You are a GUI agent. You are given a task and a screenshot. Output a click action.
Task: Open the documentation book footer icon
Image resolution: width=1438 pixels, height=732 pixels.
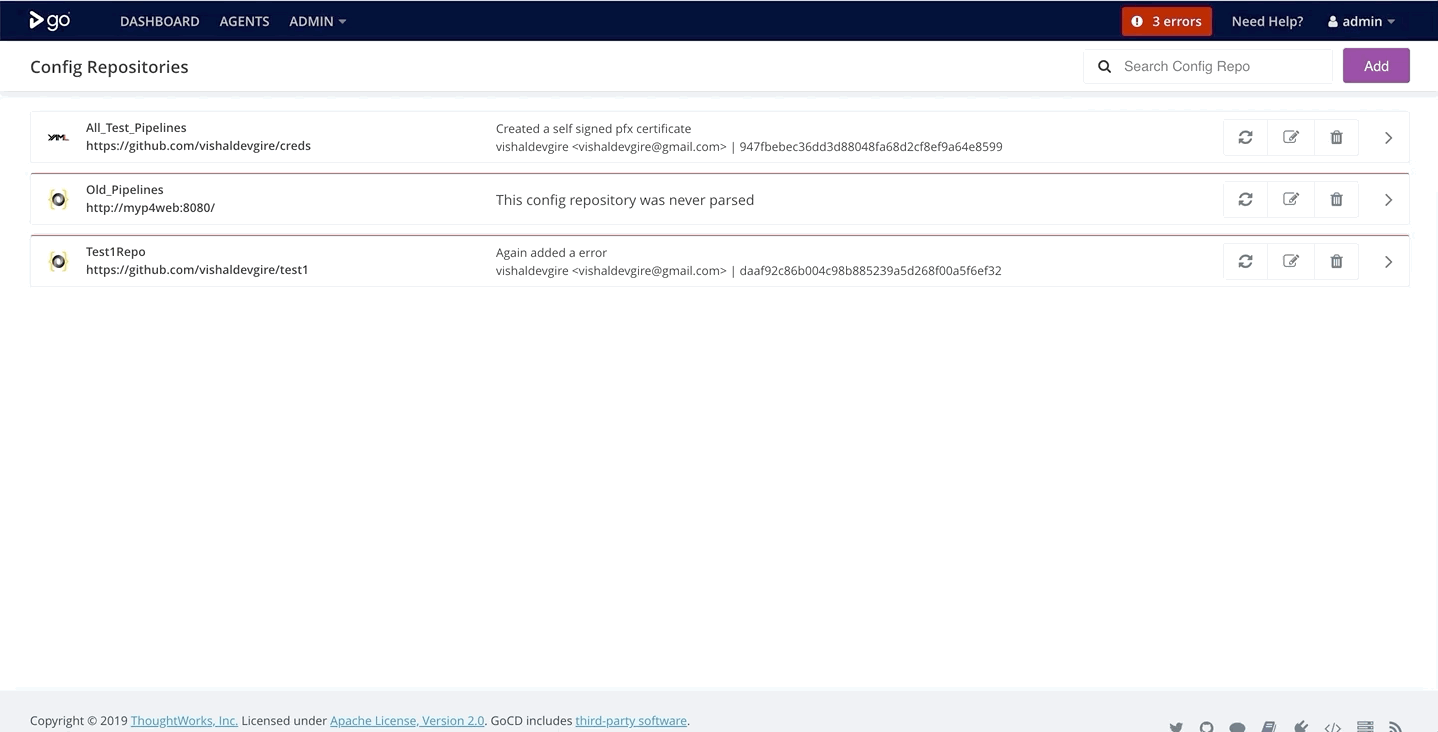click(1269, 728)
